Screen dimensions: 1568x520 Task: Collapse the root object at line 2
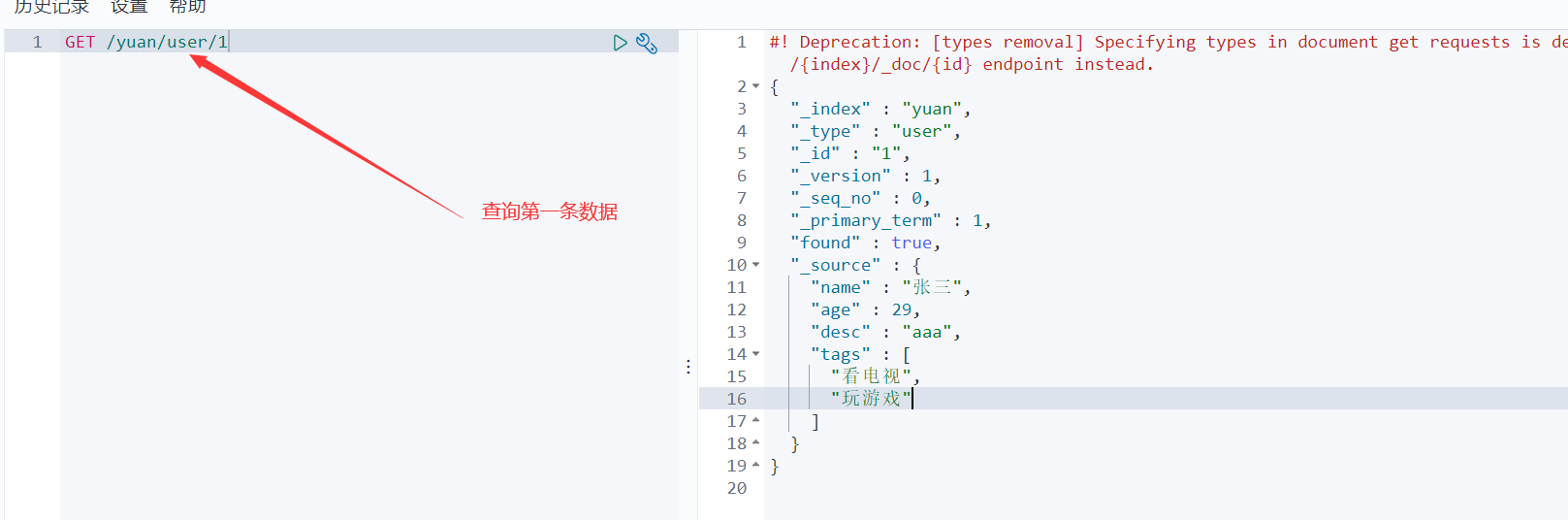756,86
